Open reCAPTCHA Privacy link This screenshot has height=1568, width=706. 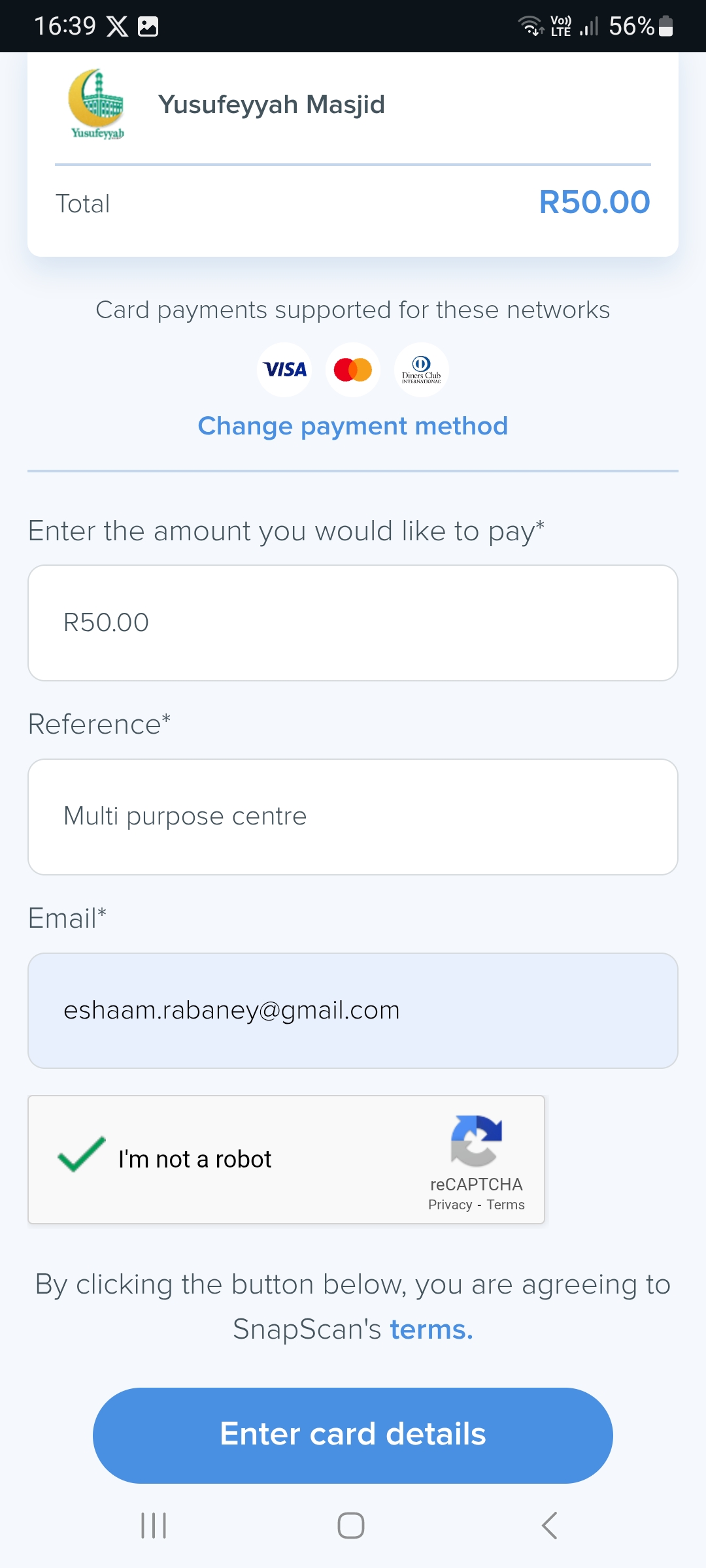(x=450, y=1205)
